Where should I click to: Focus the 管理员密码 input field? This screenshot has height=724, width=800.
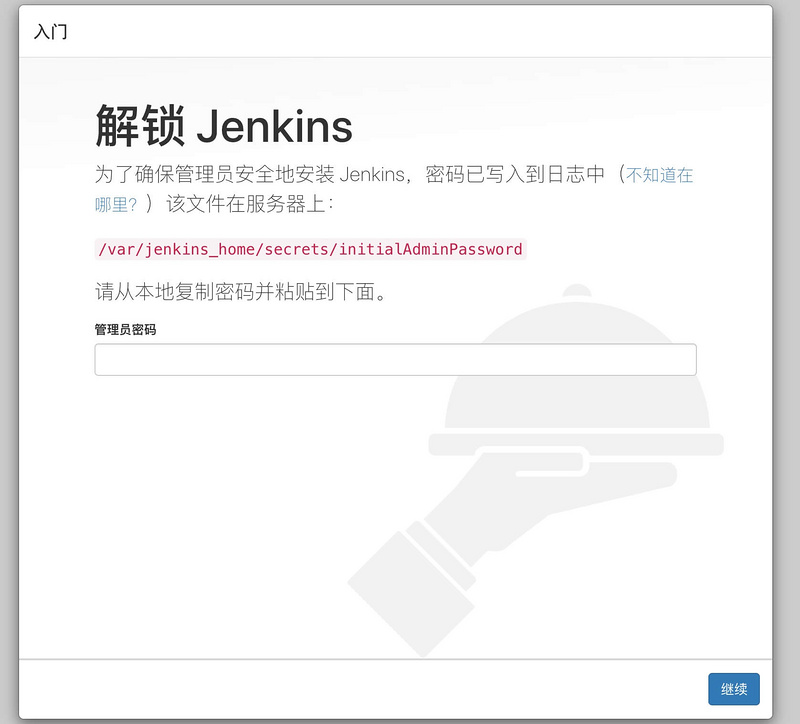point(395,360)
